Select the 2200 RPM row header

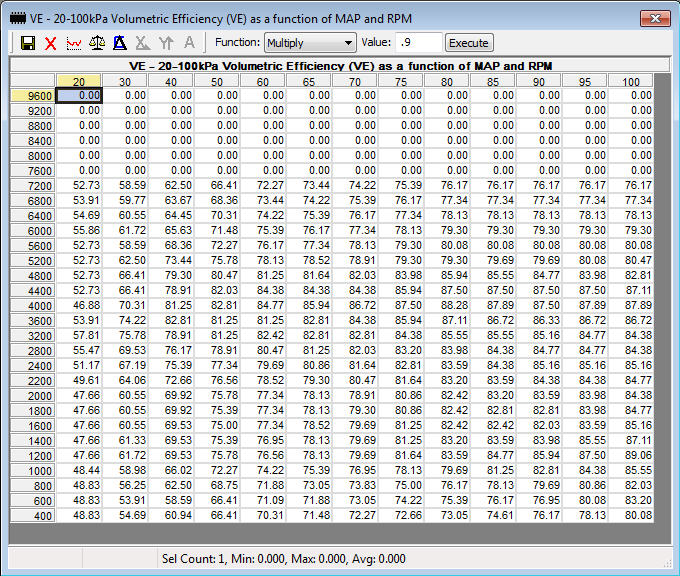pyautogui.click(x=33, y=381)
